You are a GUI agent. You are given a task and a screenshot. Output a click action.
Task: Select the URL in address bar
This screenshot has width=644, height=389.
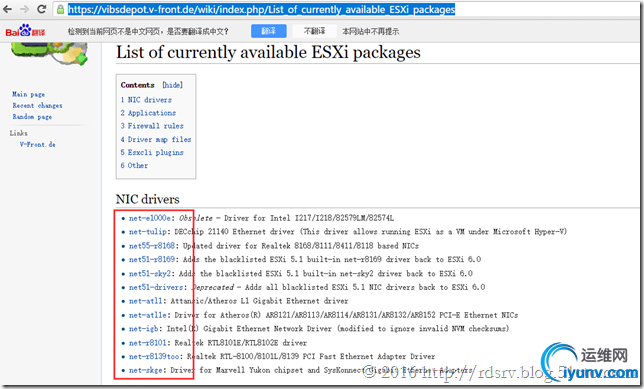click(261, 9)
